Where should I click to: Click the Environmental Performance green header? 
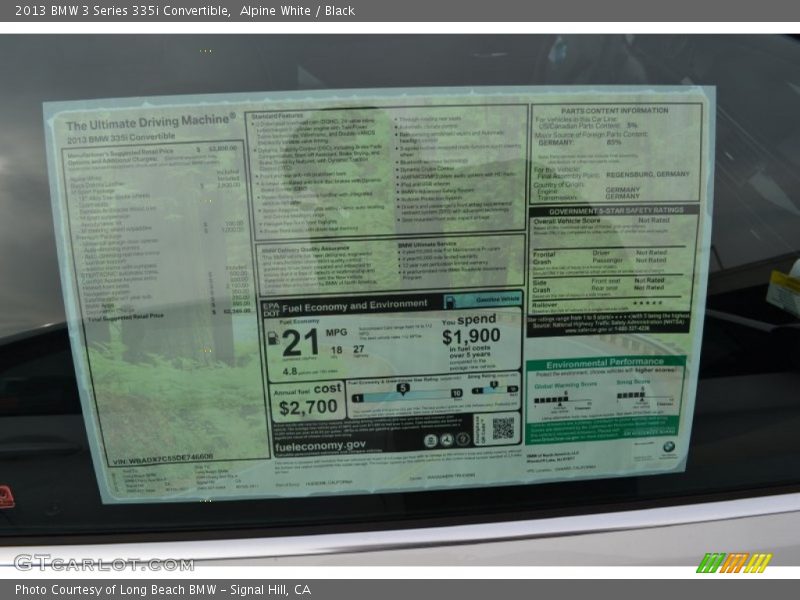click(x=606, y=363)
